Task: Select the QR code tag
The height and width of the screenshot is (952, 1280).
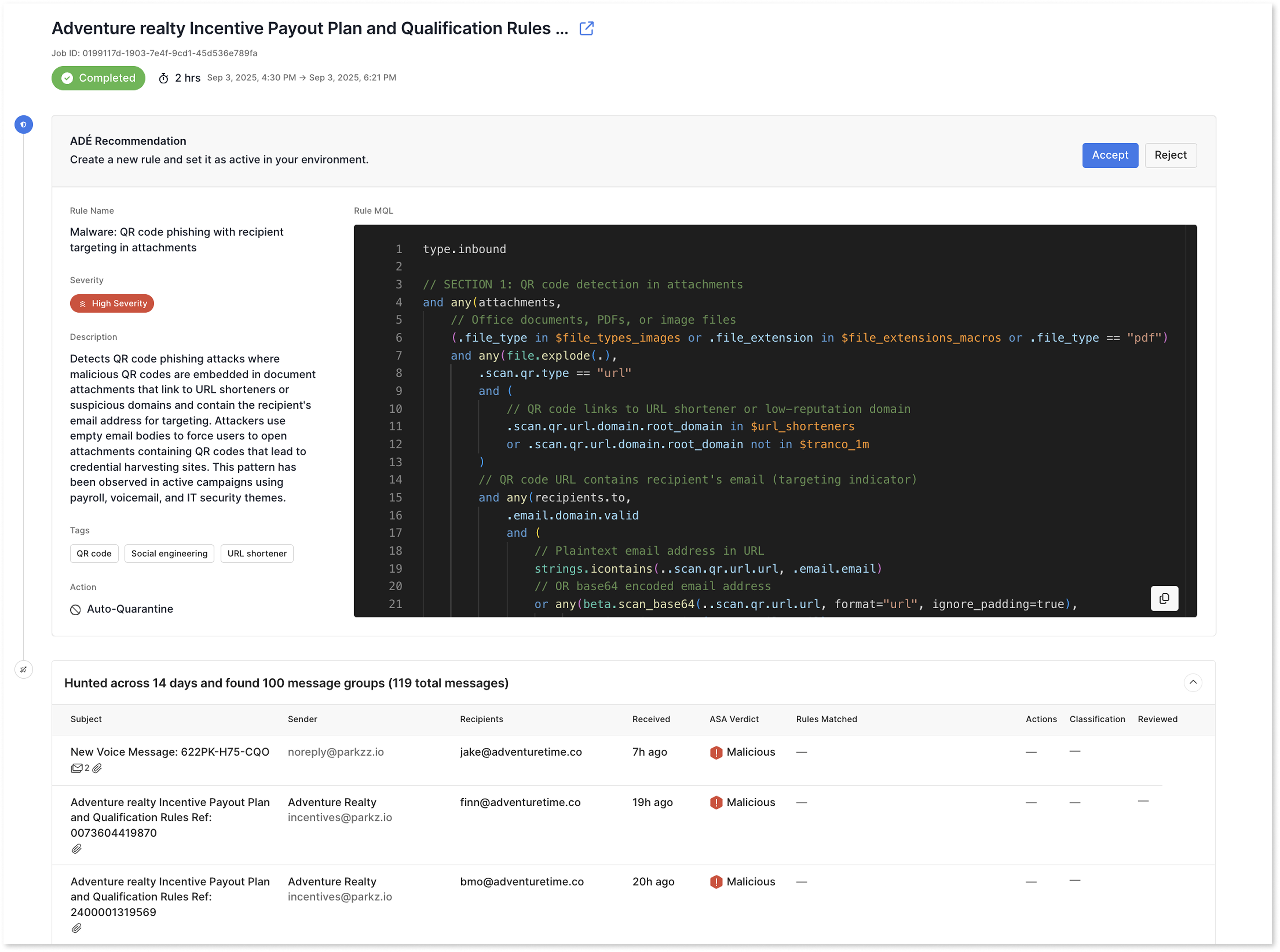Action: [x=94, y=553]
